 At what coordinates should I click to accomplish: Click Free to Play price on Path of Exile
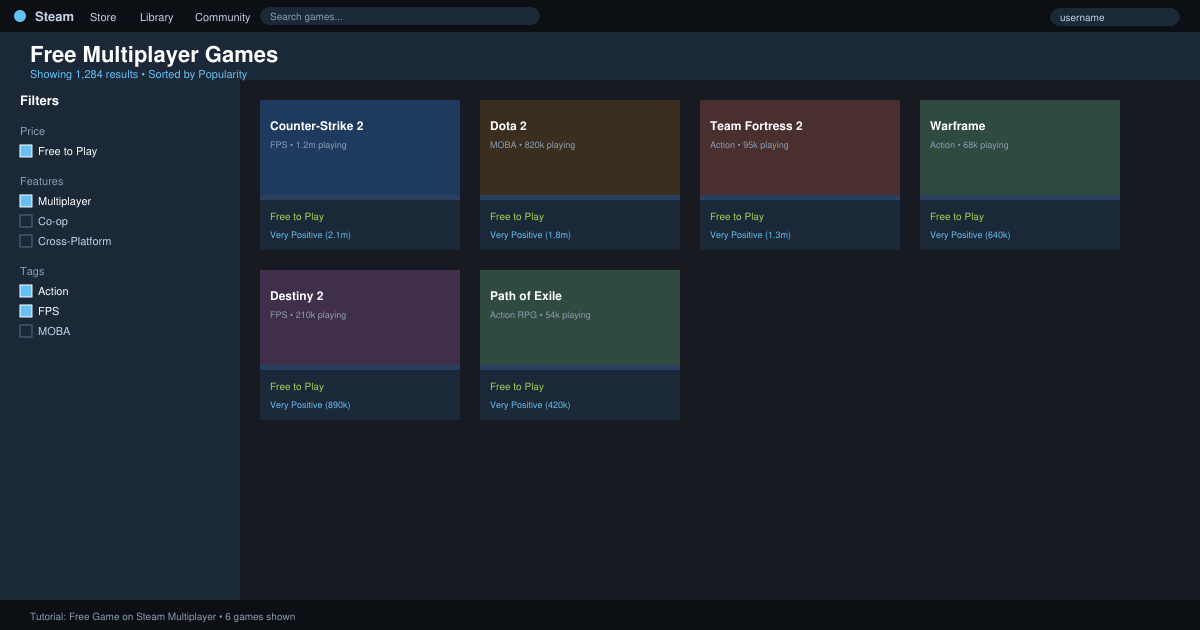pos(517,387)
